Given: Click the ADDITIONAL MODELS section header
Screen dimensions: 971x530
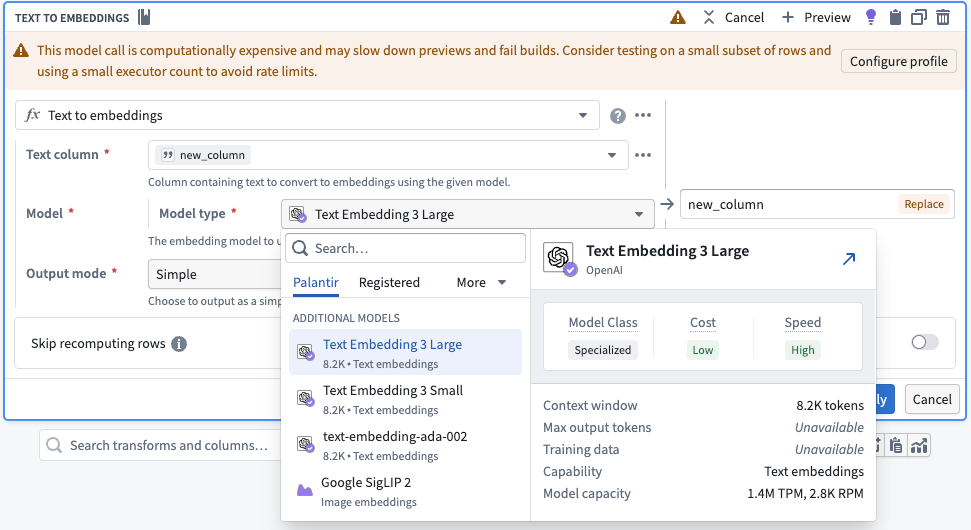Looking at the screenshot, I should click(346, 318).
